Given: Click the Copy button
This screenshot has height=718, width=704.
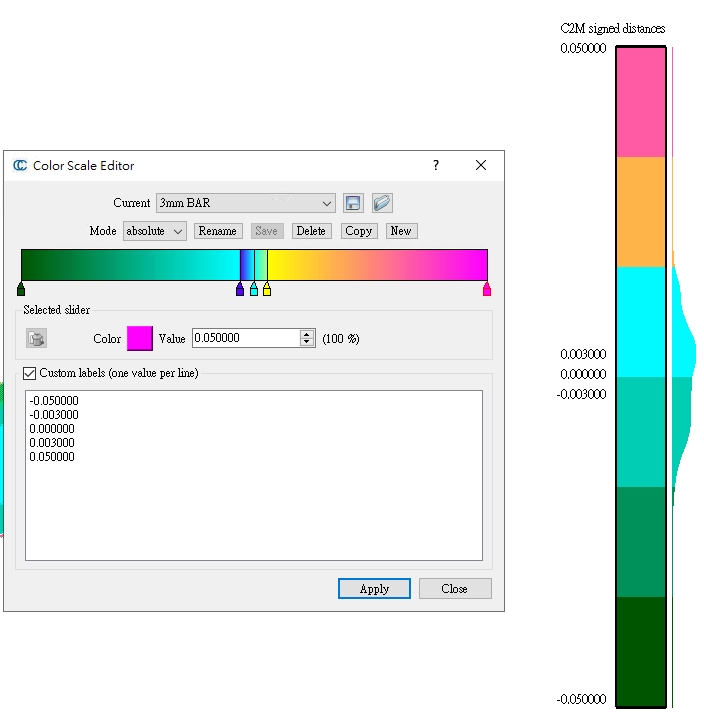Looking at the screenshot, I should click(358, 231).
